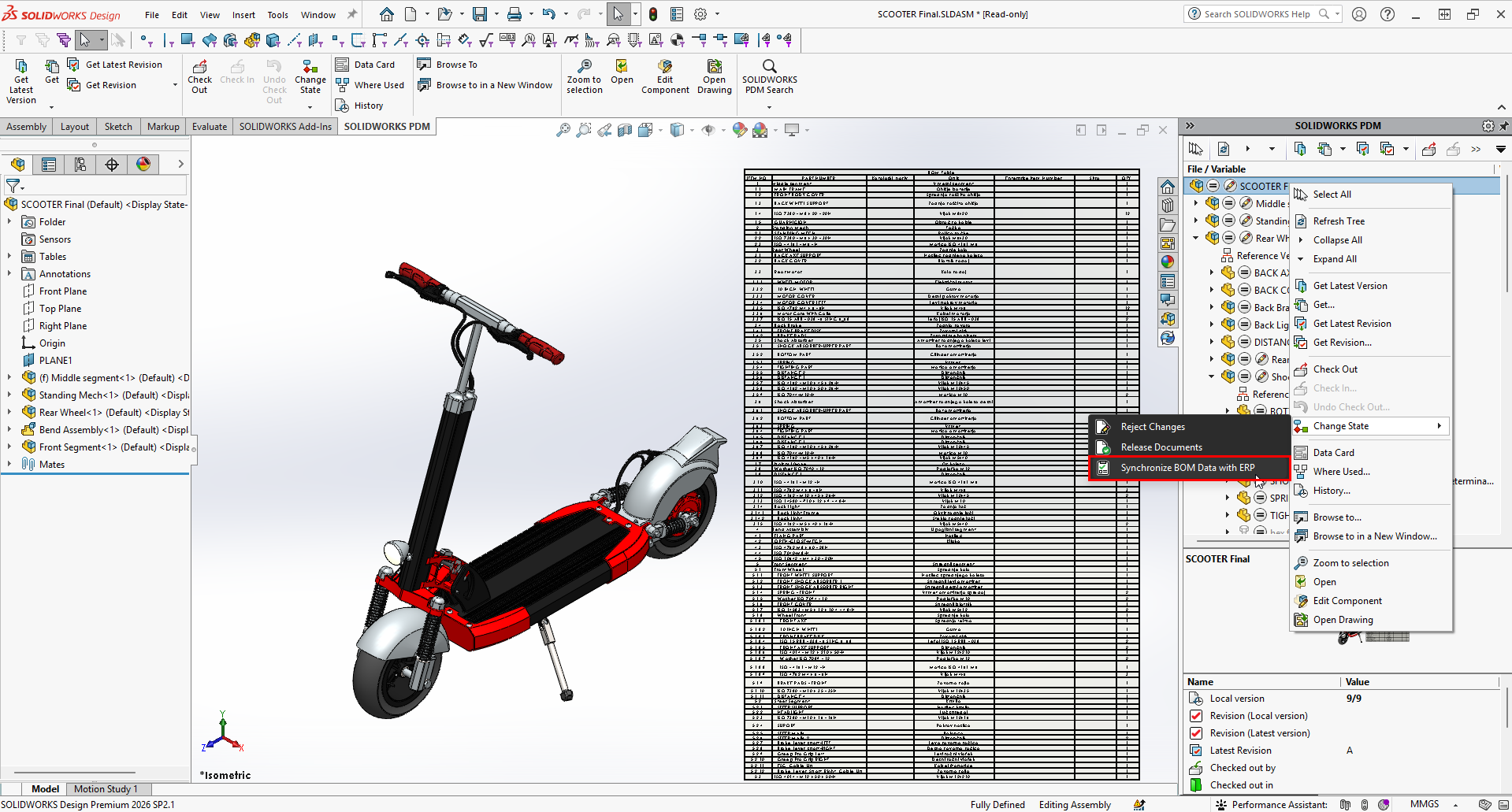Click the Save icon in the title bar

[x=479, y=14]
